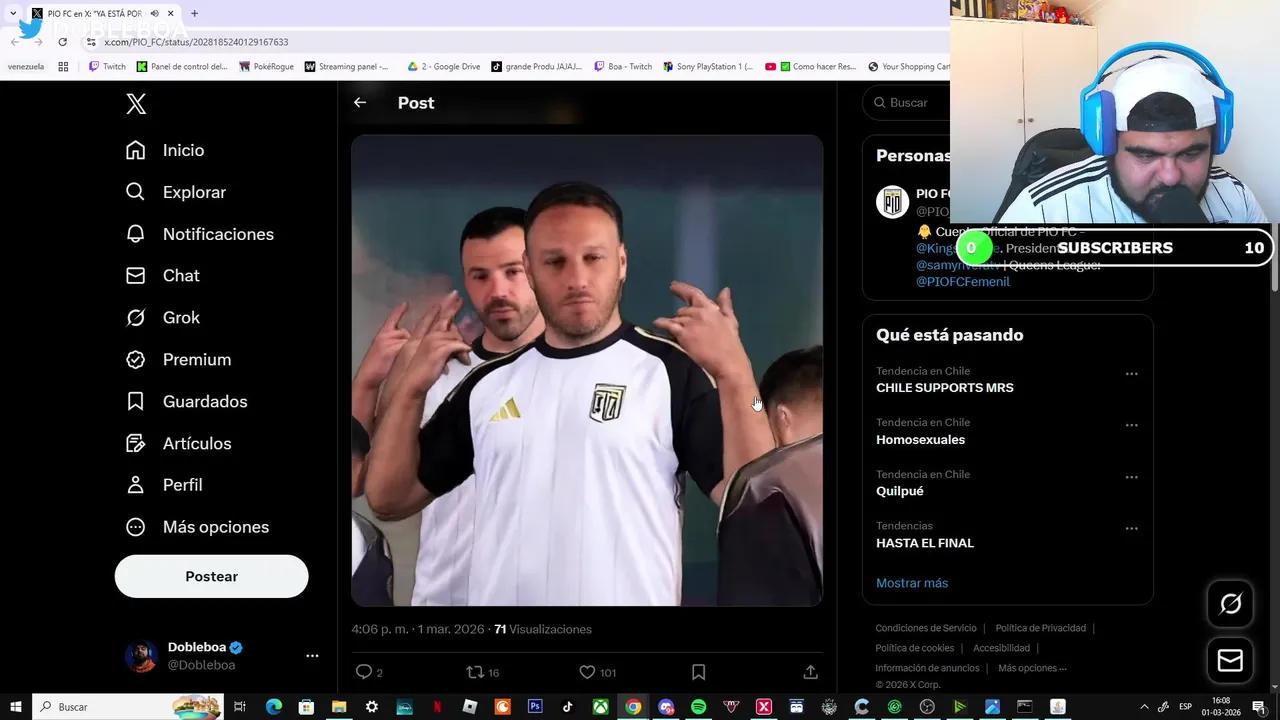Open the Homosexuales trend
The width and height of the screenshot is (1280, 720).
coord(920,440)
